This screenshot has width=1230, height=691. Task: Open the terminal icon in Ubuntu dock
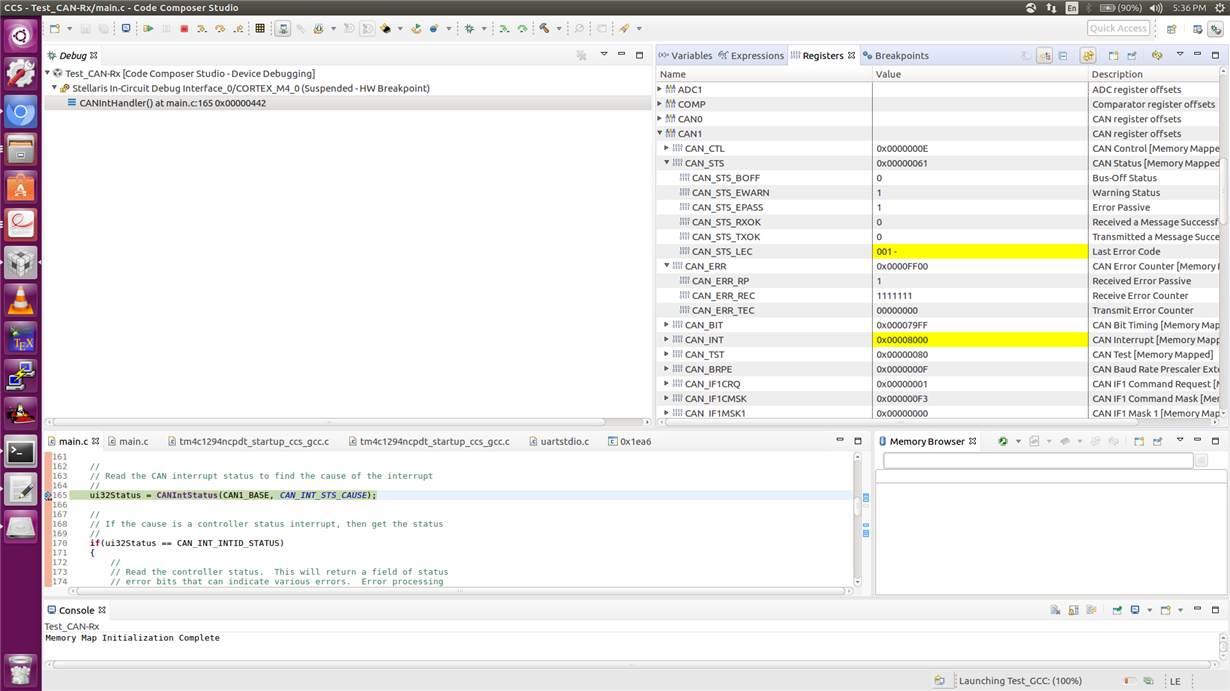click(x=21, y=452)
